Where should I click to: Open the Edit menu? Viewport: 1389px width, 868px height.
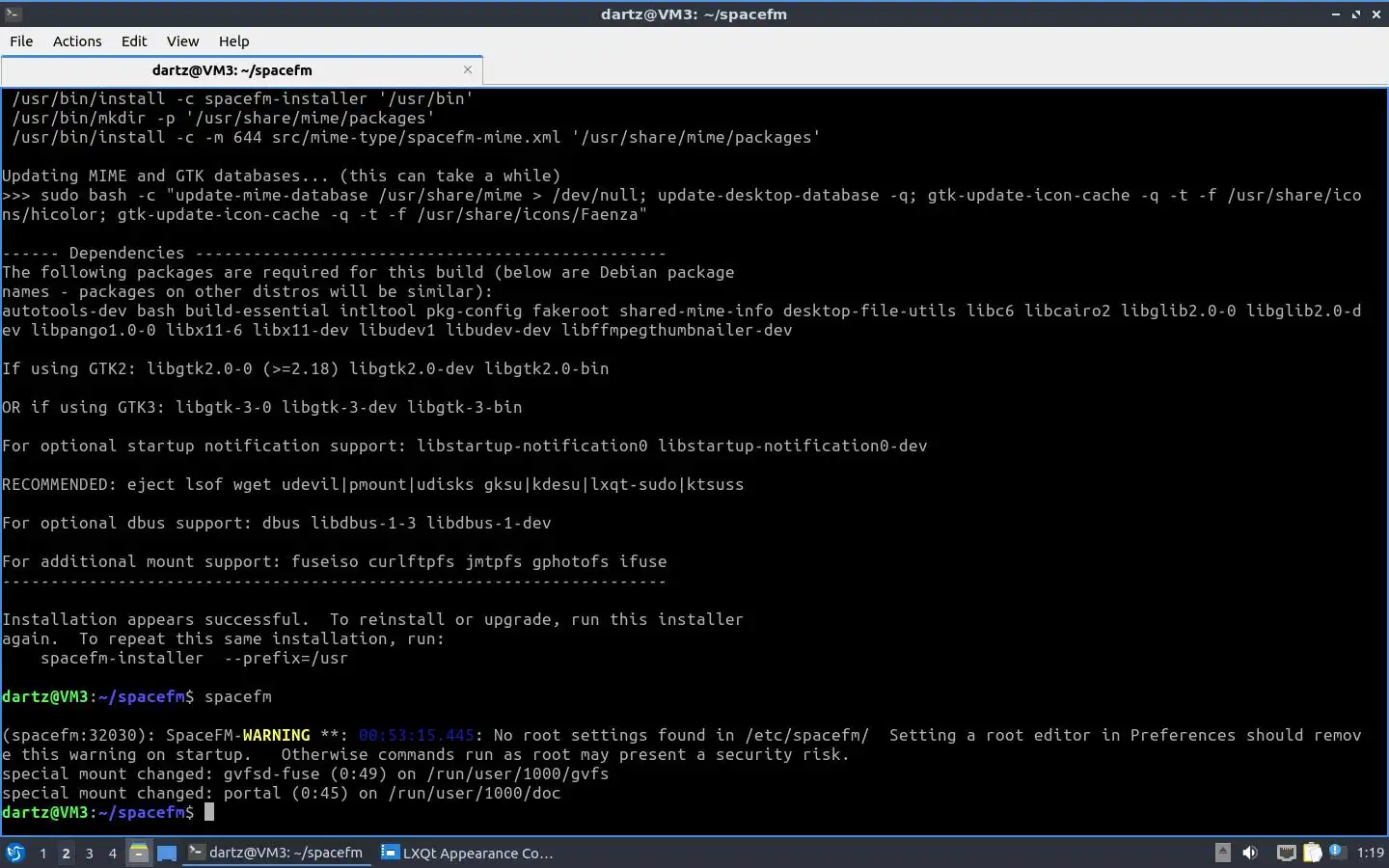(134, 41)
